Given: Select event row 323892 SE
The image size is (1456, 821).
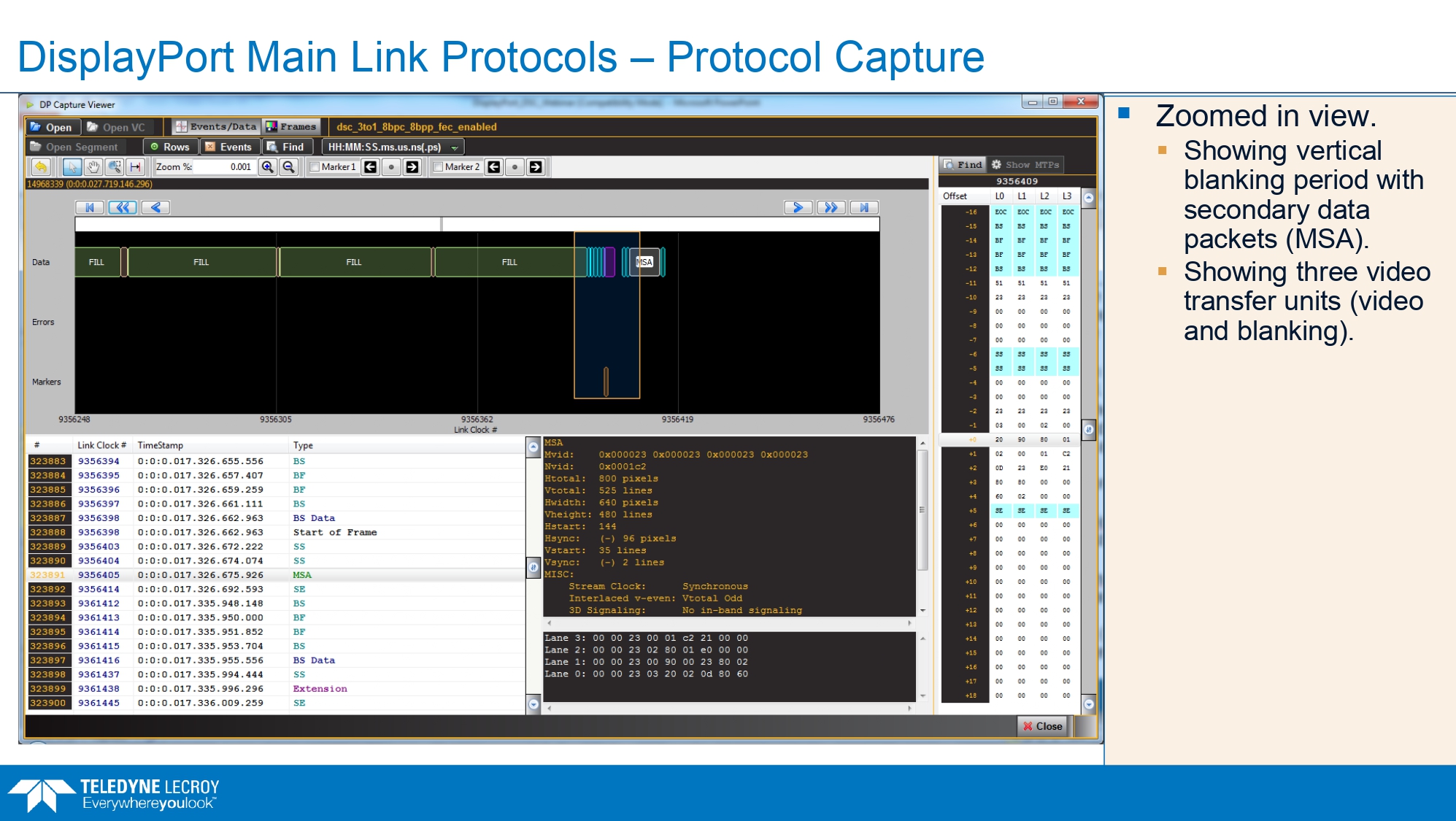Looking at the screenshot, I should (276, 590).
